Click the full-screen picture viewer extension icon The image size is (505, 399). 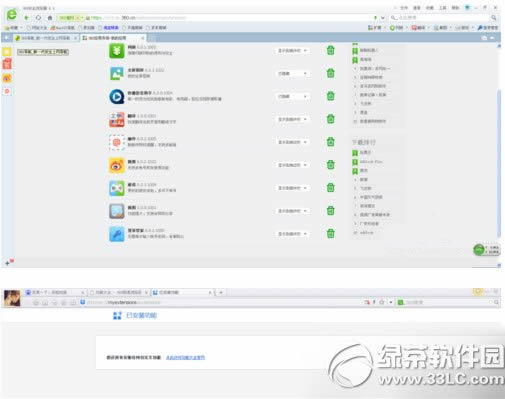(117, 74)
